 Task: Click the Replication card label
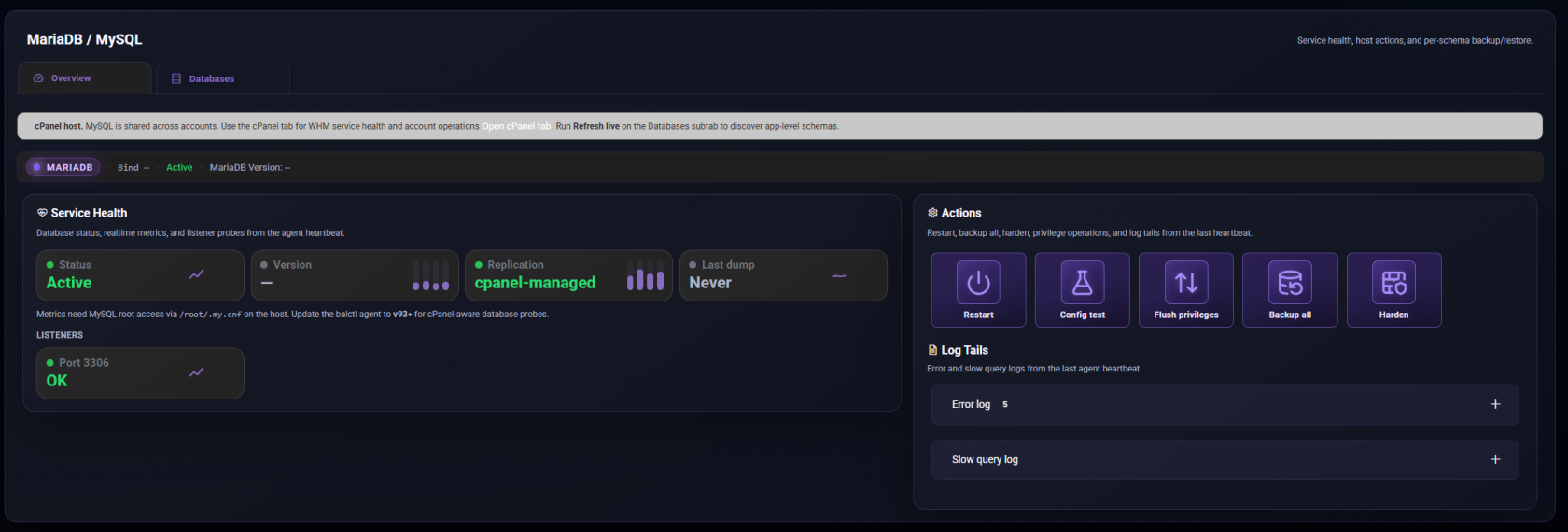(515, 265)
